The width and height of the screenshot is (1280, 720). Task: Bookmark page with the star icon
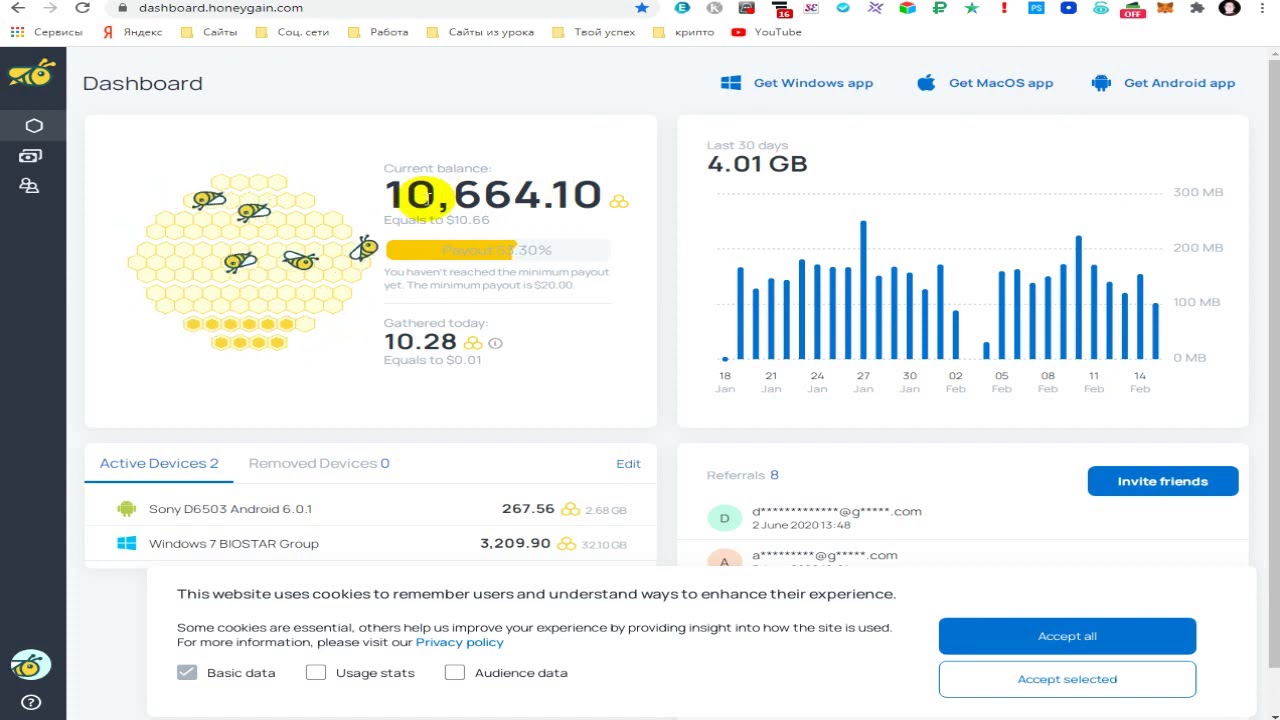click(642, 8)
